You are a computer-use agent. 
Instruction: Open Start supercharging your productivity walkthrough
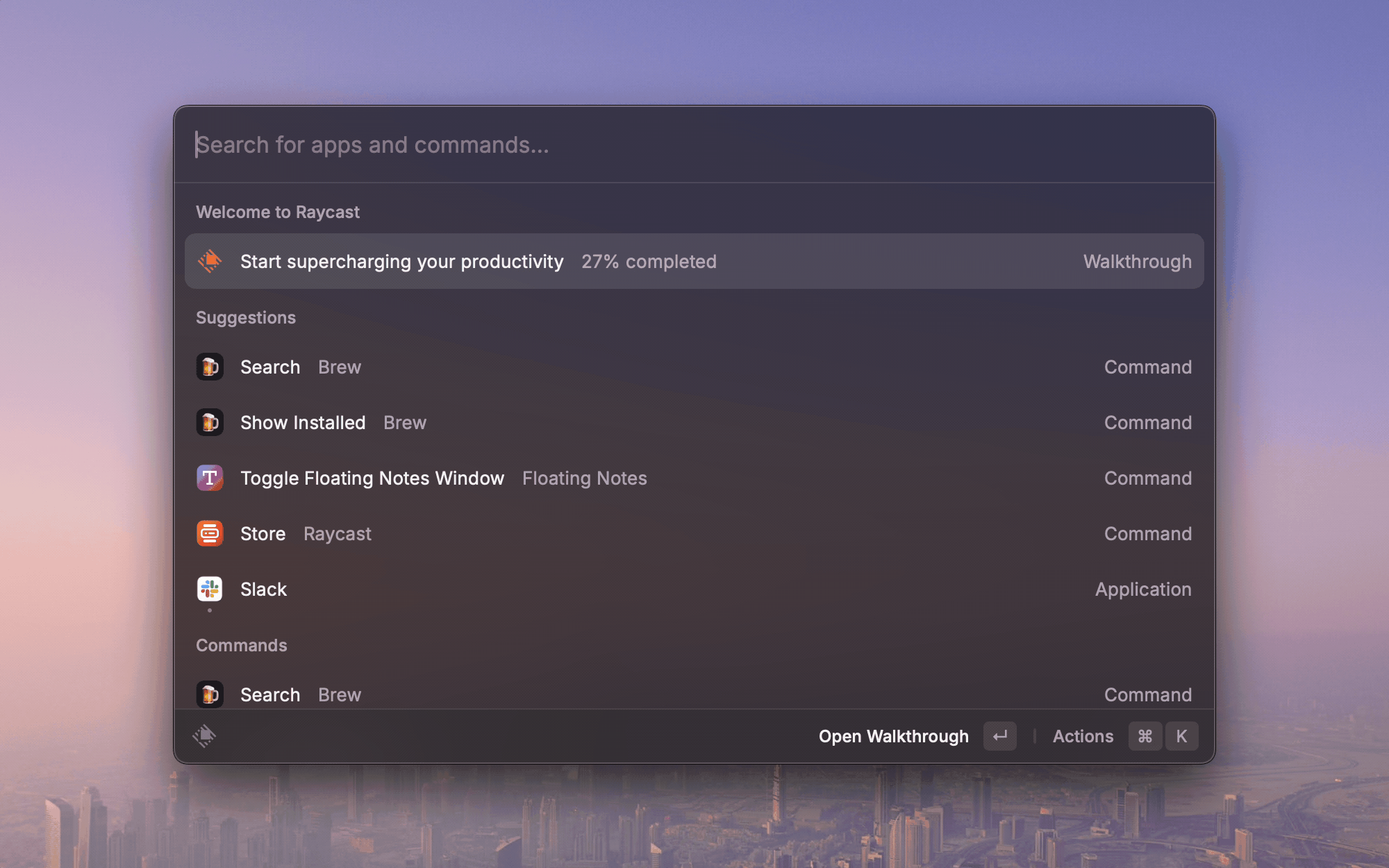point(694,261)
